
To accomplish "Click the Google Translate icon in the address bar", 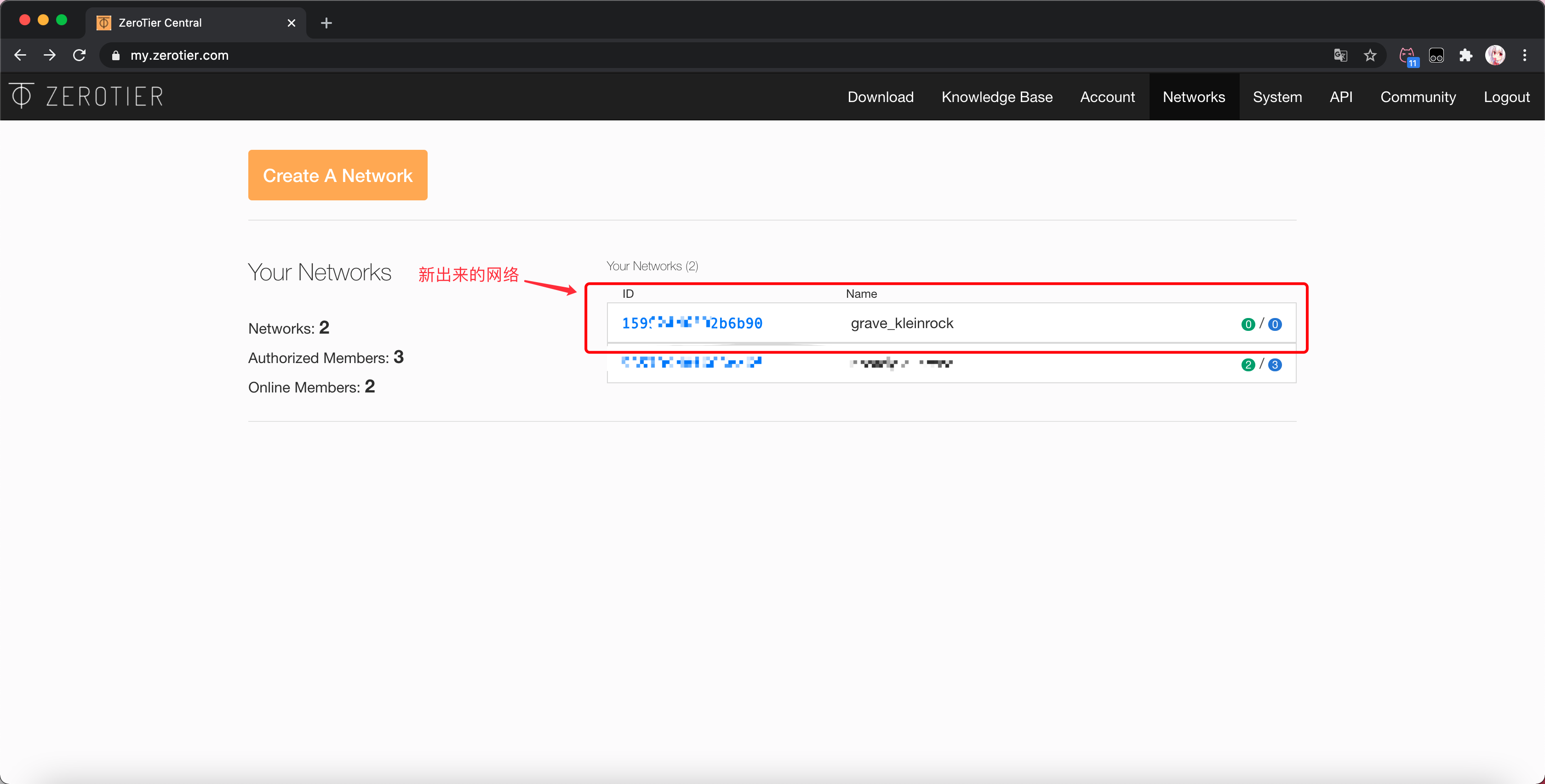I will tap(1340, 55).
